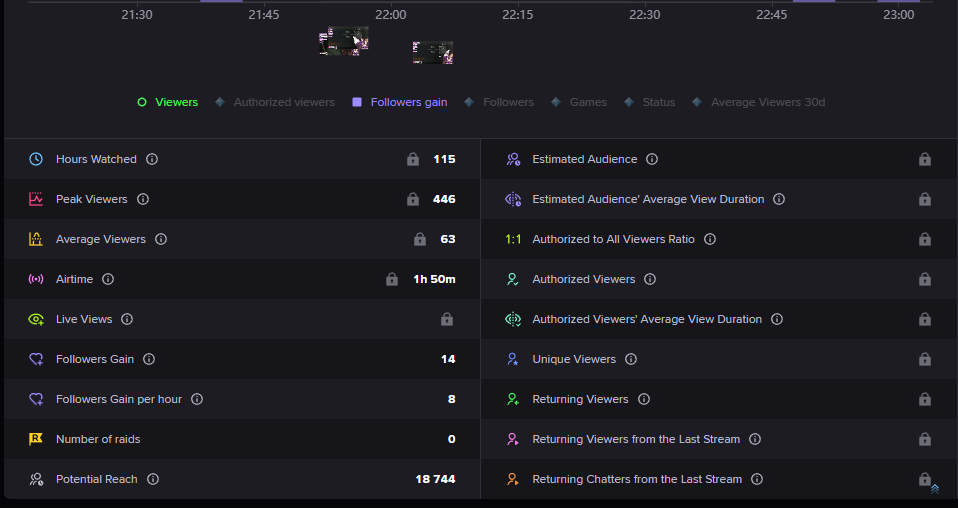The width and height of the screenshot is (958, 508).
Task: Click the Peak Viewers value 446
Action: coord(444,199)
